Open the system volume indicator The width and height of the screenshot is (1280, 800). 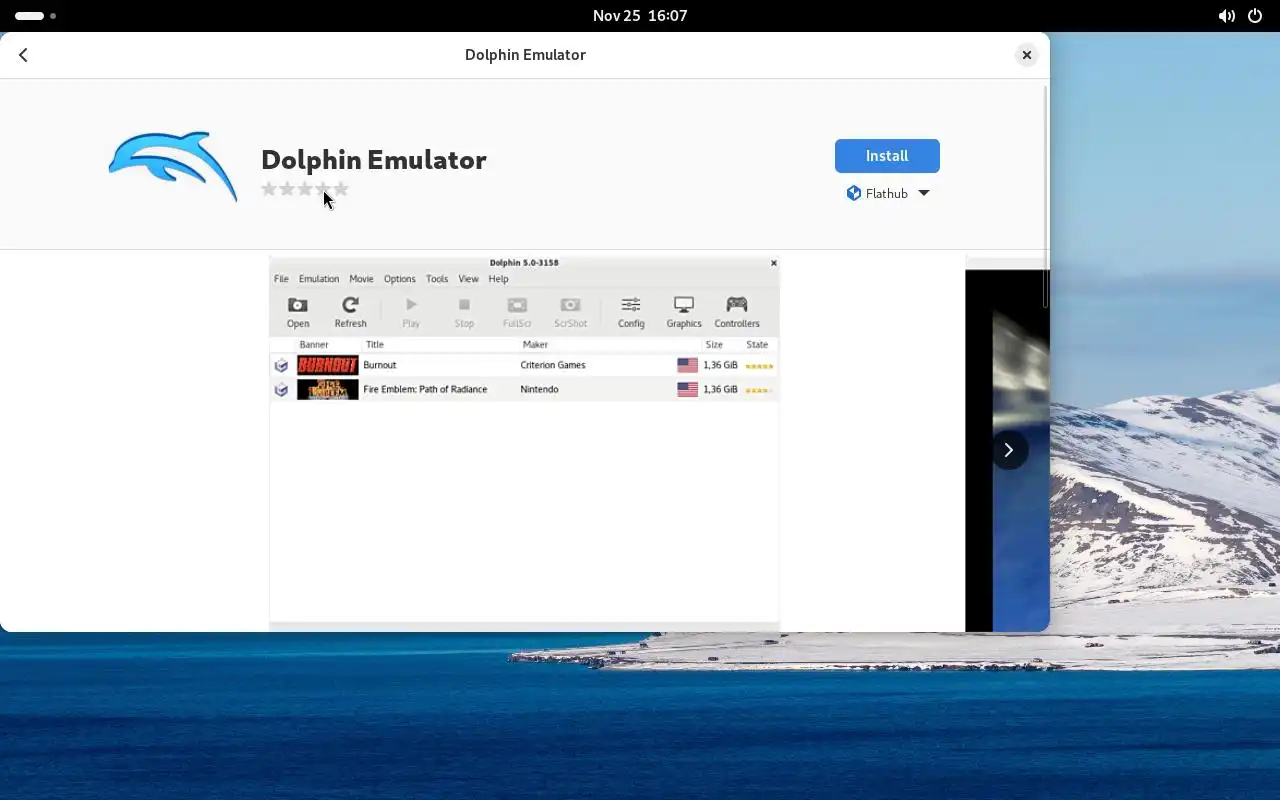click(1226, 16)
